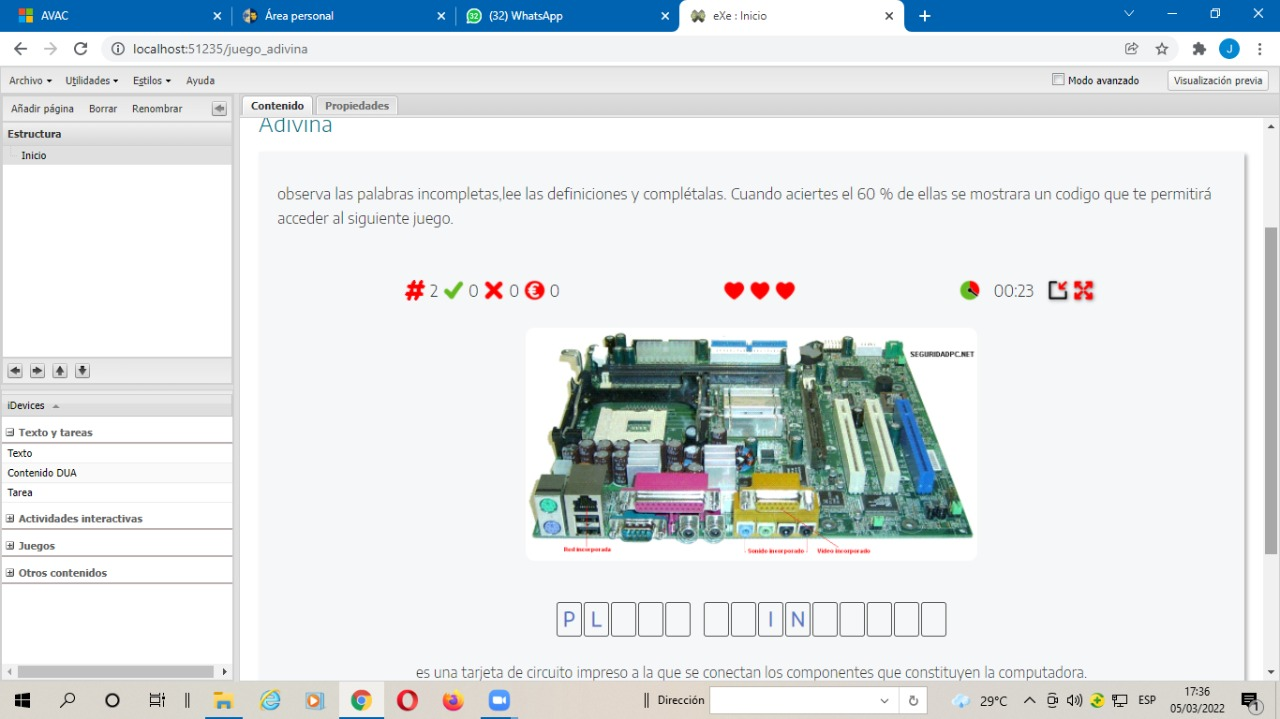Open the Chrome three-dot menu

(x=1260, y=49)
